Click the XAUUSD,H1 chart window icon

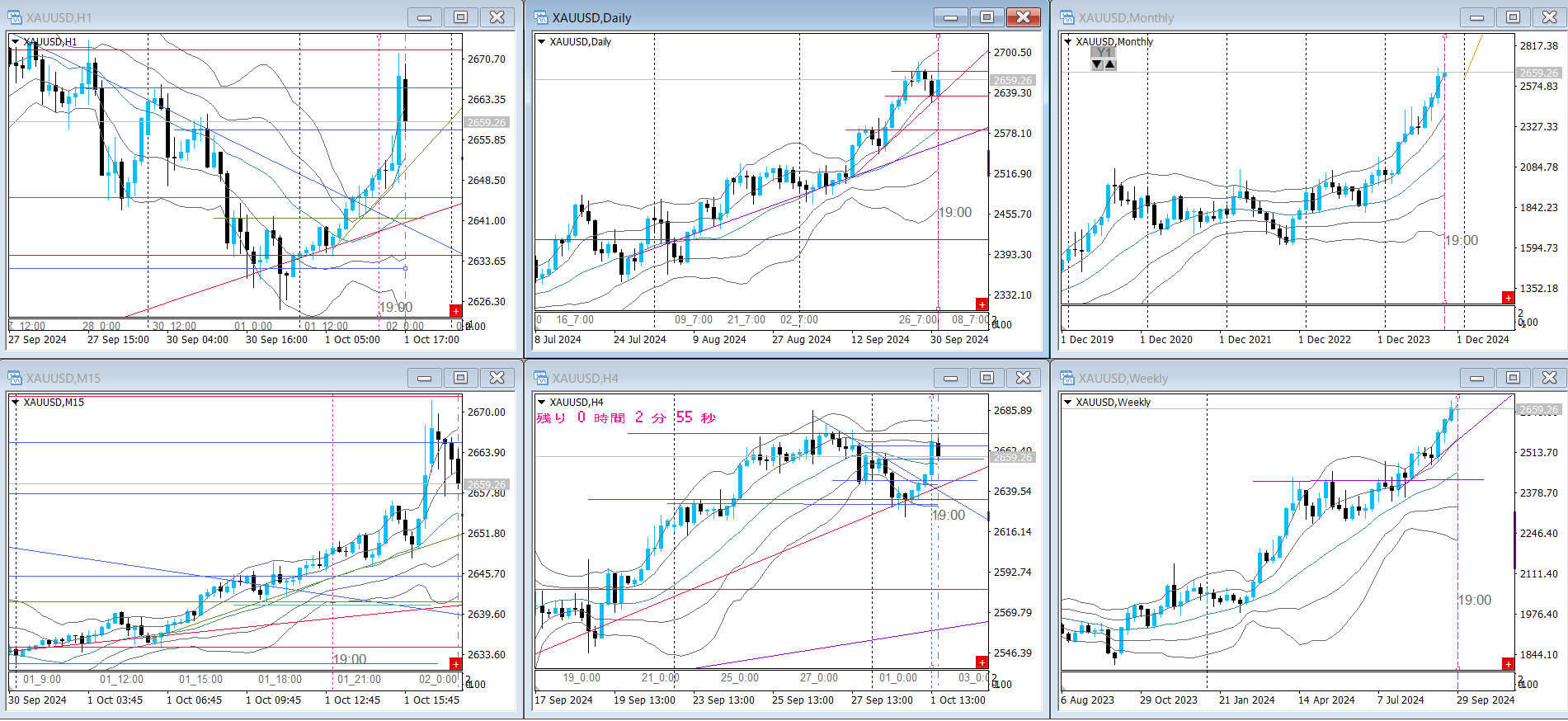pos(15,17)
